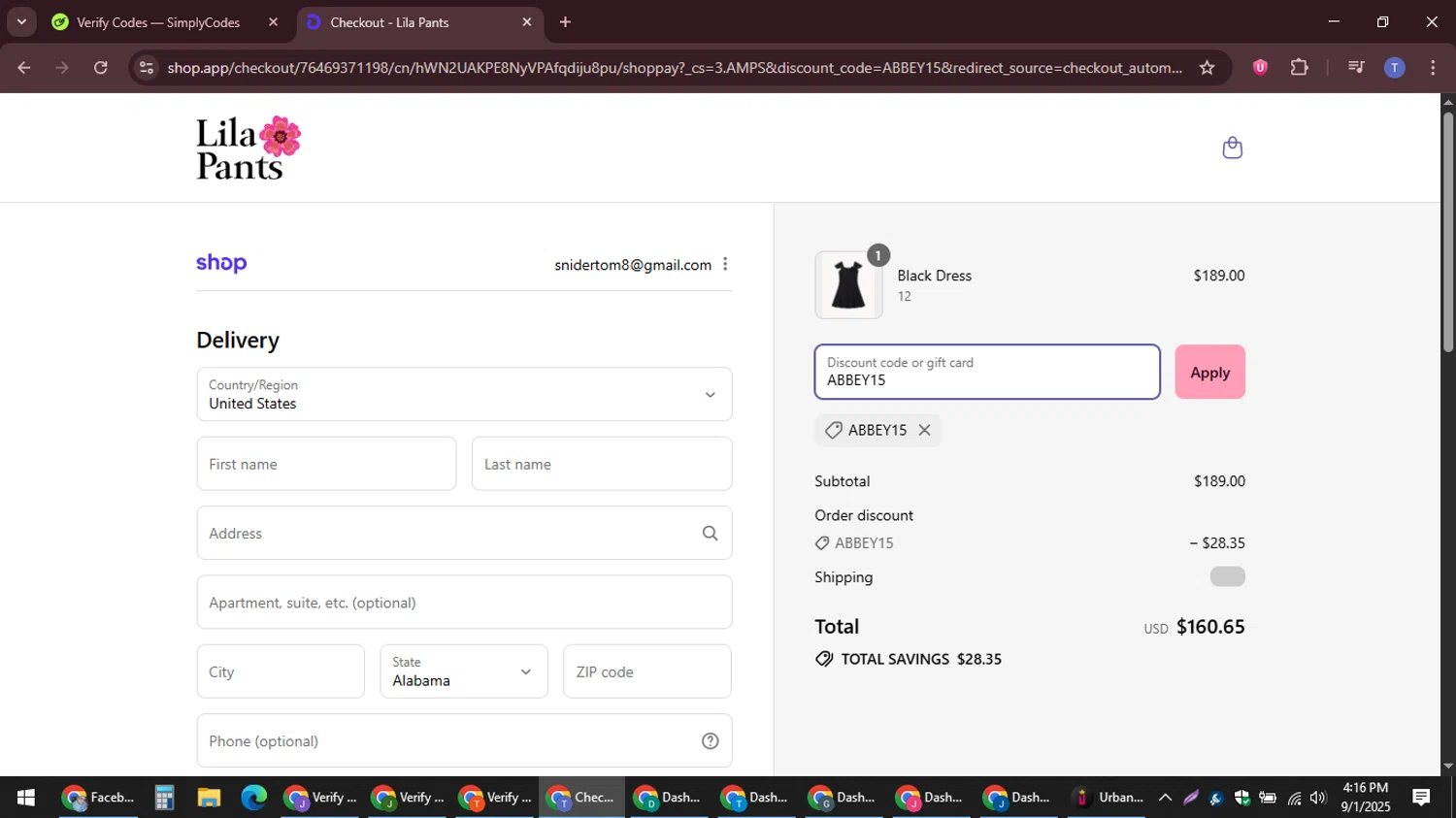Screen dimensions: 1456x818
Task: Reload the checkout page
Action: click(x=100, y=67)
